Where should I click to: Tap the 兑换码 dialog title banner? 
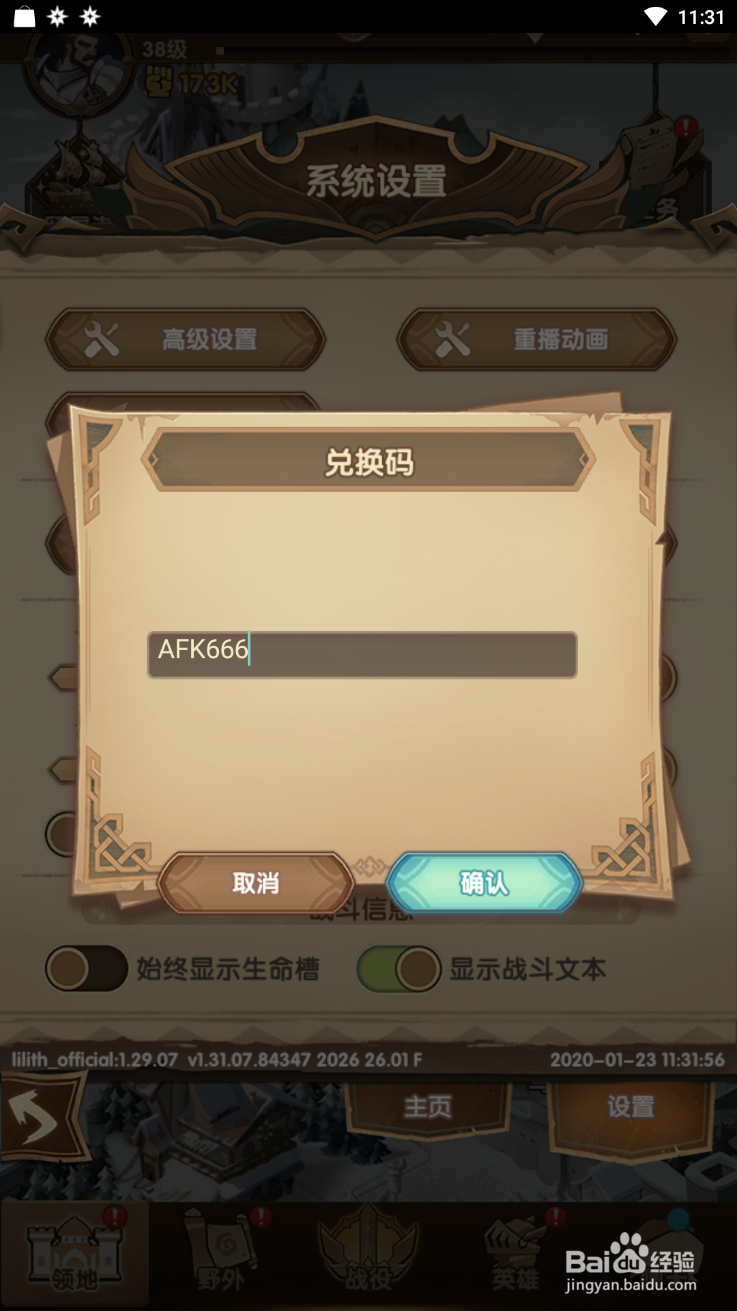pos(369,462)
